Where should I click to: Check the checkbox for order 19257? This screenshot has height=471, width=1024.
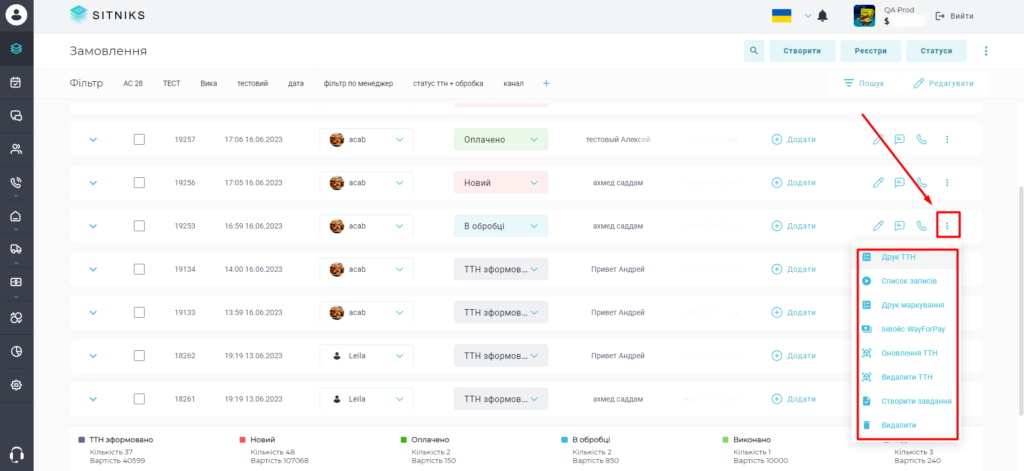tap(139, 139)
